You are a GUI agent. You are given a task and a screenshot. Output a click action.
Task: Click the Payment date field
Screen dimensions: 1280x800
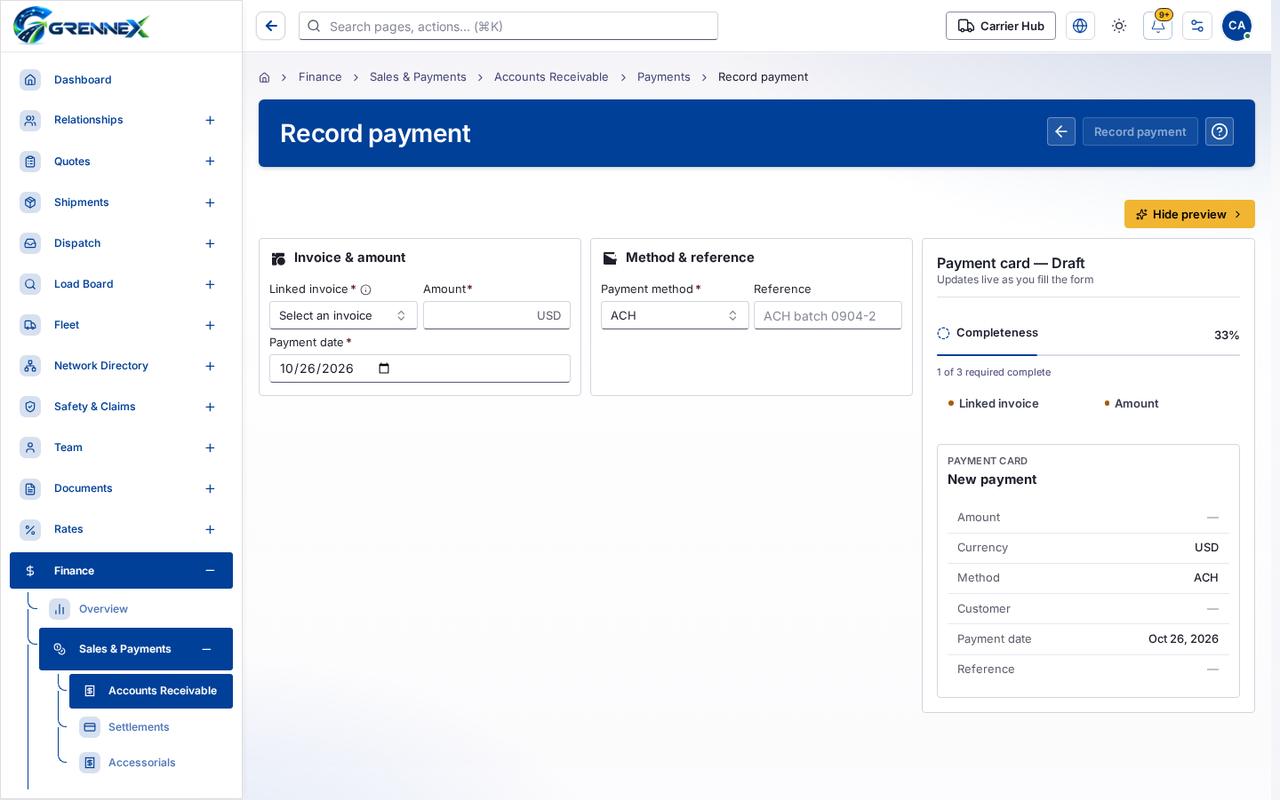420,368
